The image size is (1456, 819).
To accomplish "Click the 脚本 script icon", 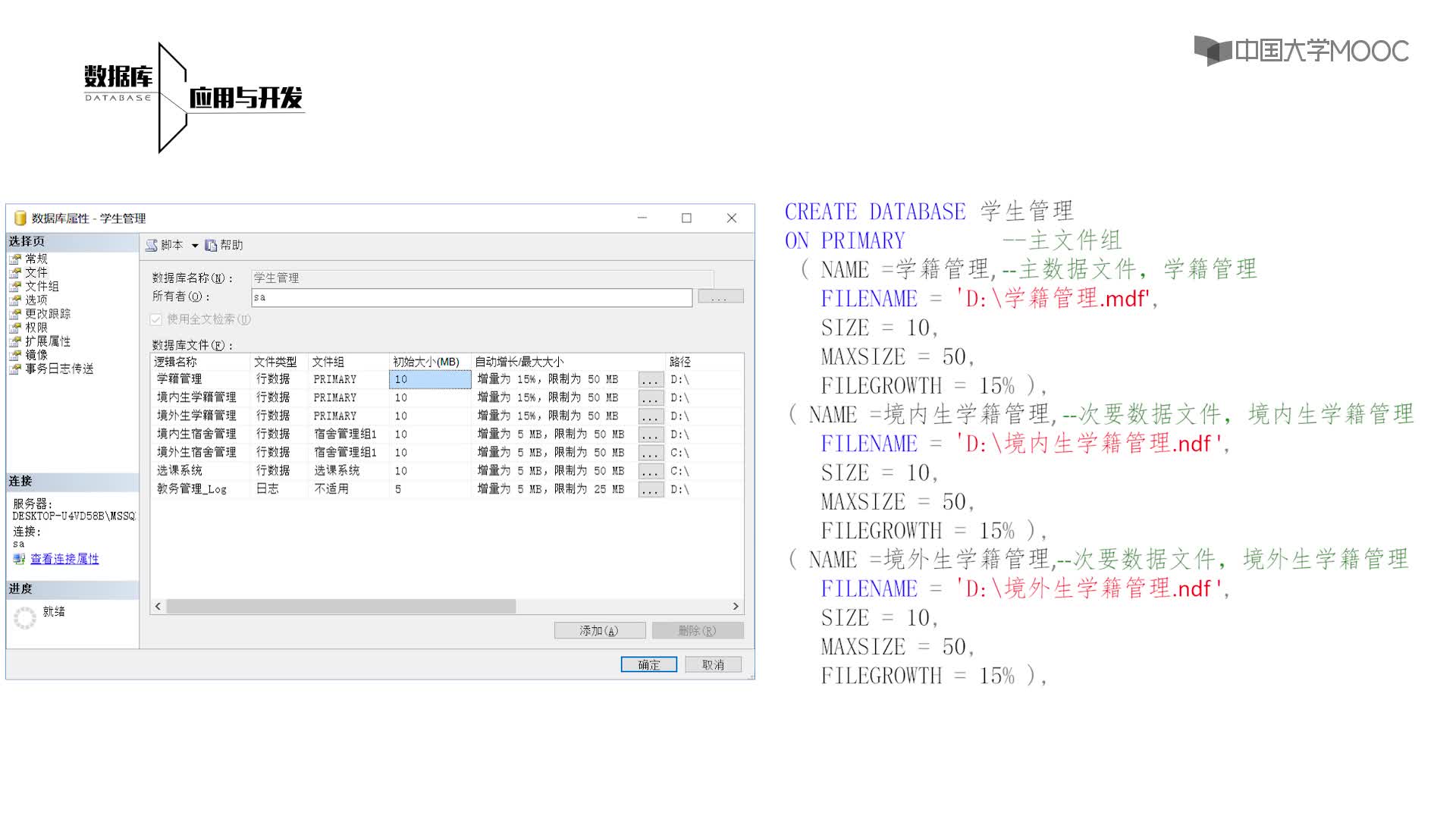I will (152, 245).
